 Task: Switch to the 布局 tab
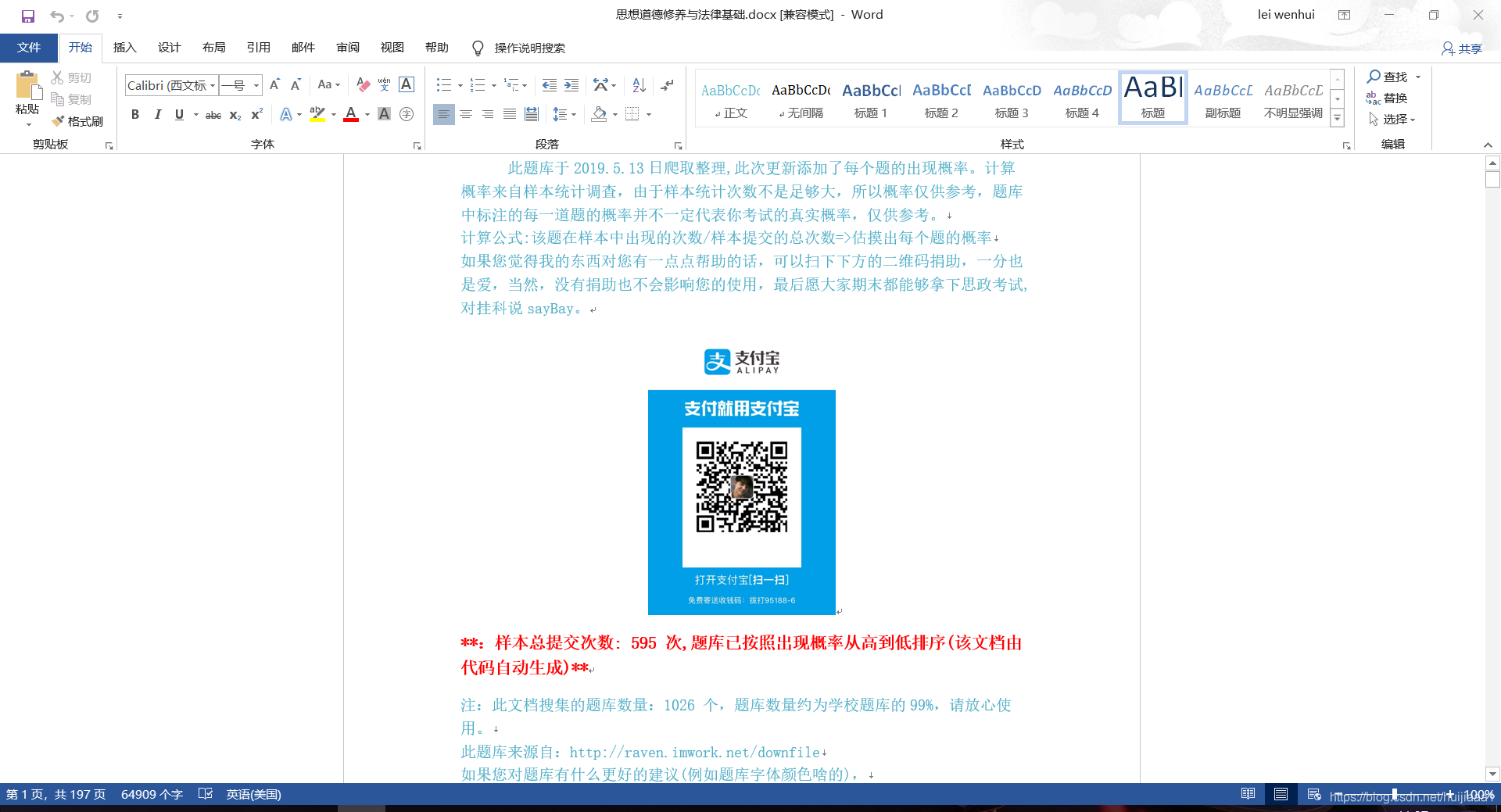click(x=213, y=48)
